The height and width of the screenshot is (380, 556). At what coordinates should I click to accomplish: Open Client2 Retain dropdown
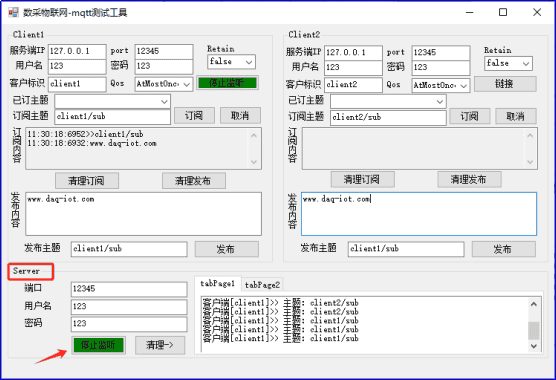point(508,63)
